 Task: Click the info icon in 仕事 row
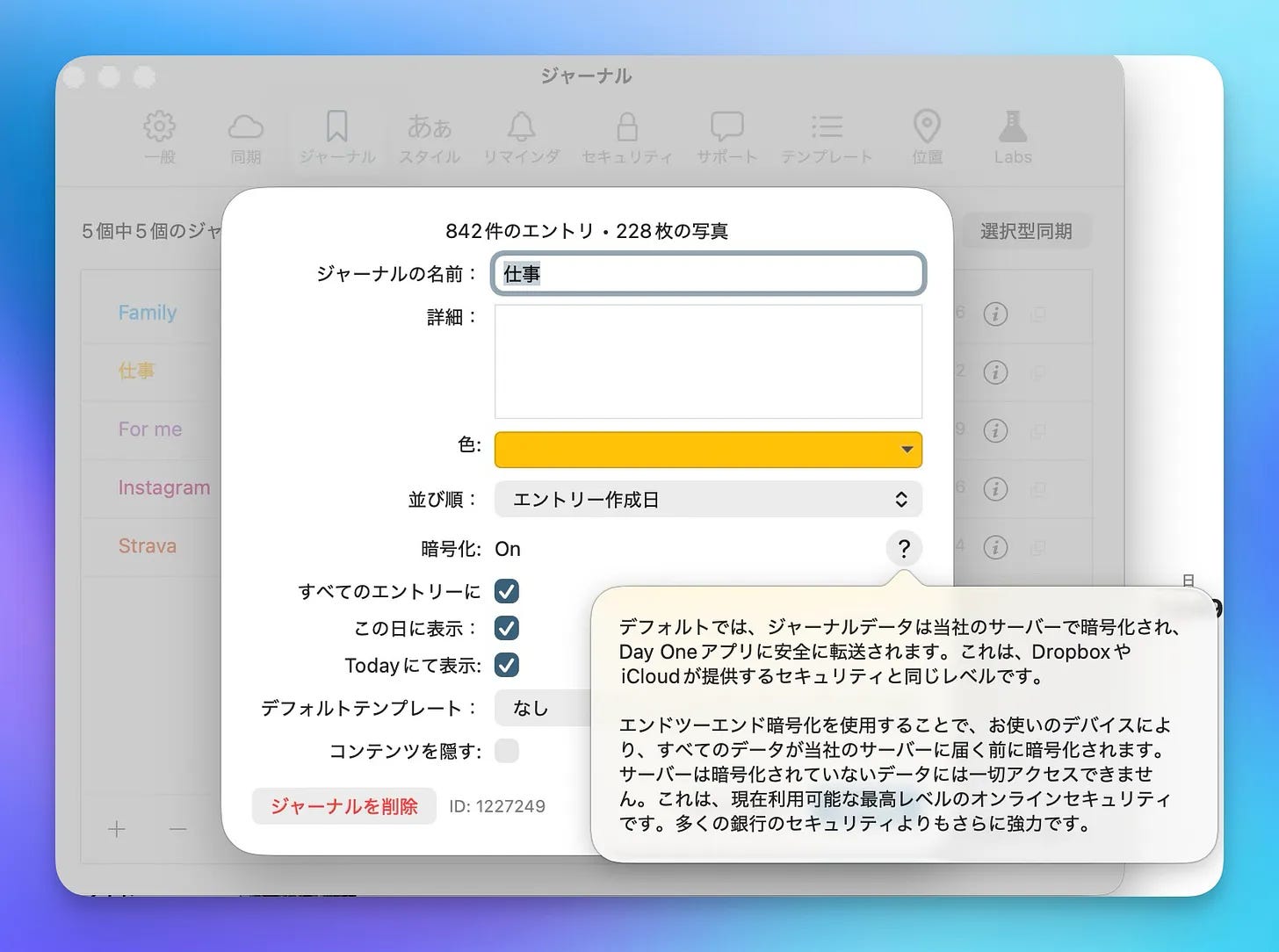[x=995, y=372]
